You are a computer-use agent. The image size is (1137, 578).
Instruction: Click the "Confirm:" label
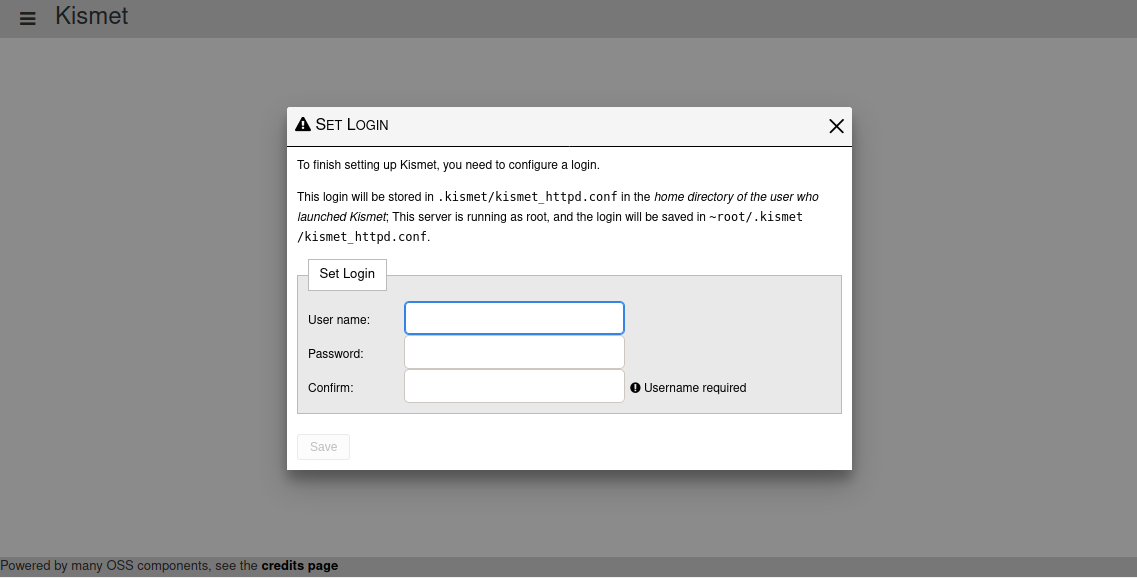pyautogui.click(x=331, y=388)
